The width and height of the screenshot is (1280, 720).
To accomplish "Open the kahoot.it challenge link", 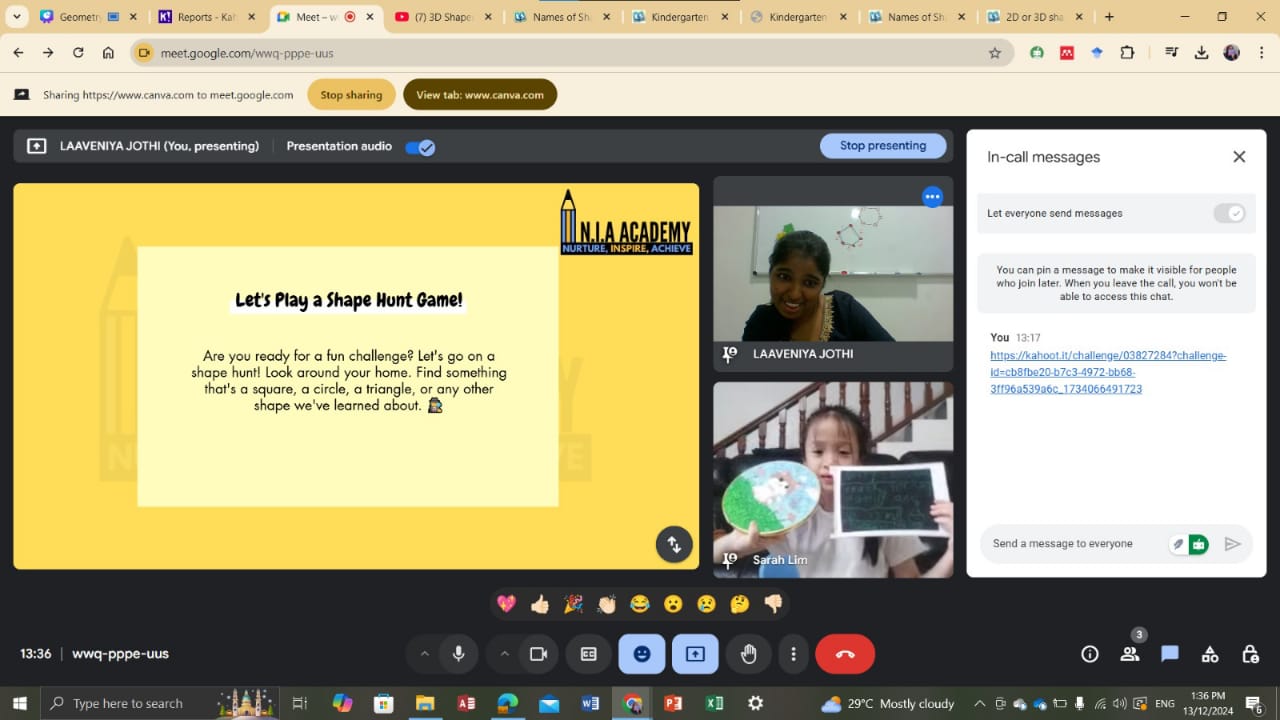I will click(x=1108, y=372).
